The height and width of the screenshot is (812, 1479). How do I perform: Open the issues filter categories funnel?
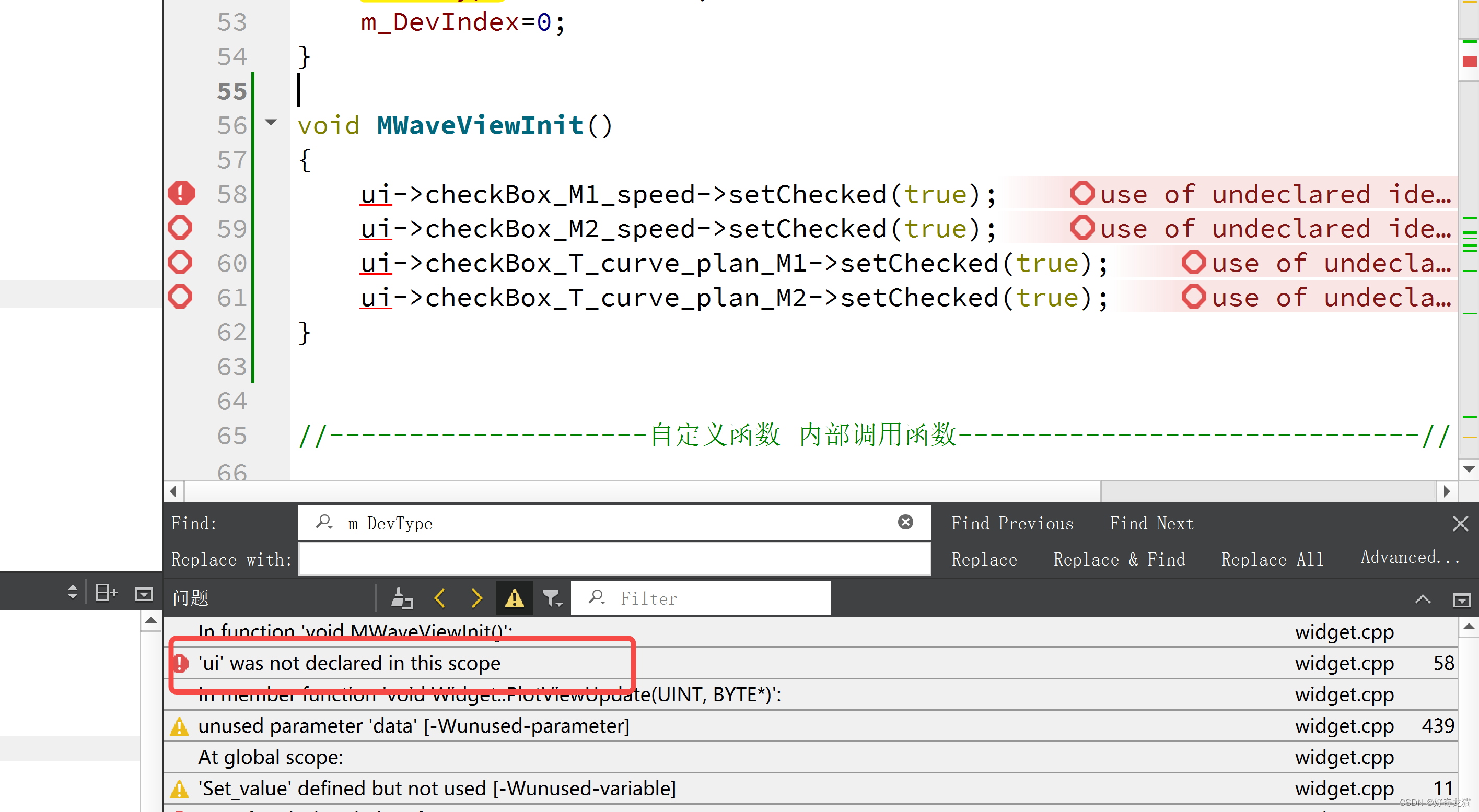[552, 598]
